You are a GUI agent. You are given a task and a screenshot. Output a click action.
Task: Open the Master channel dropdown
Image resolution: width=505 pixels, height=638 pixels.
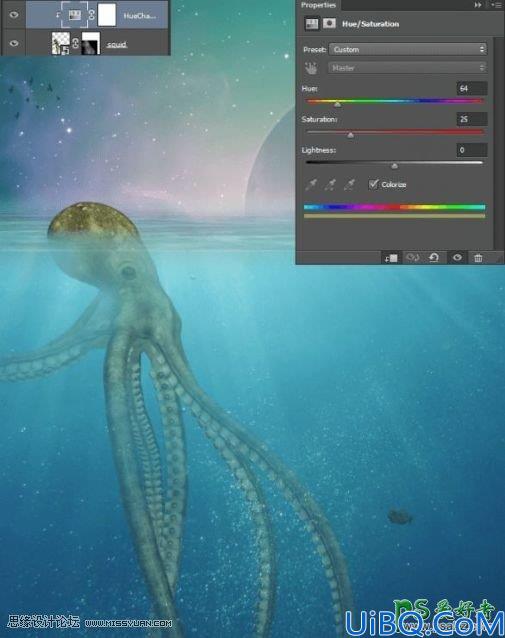pyautogui.click(x=408, y=68)
